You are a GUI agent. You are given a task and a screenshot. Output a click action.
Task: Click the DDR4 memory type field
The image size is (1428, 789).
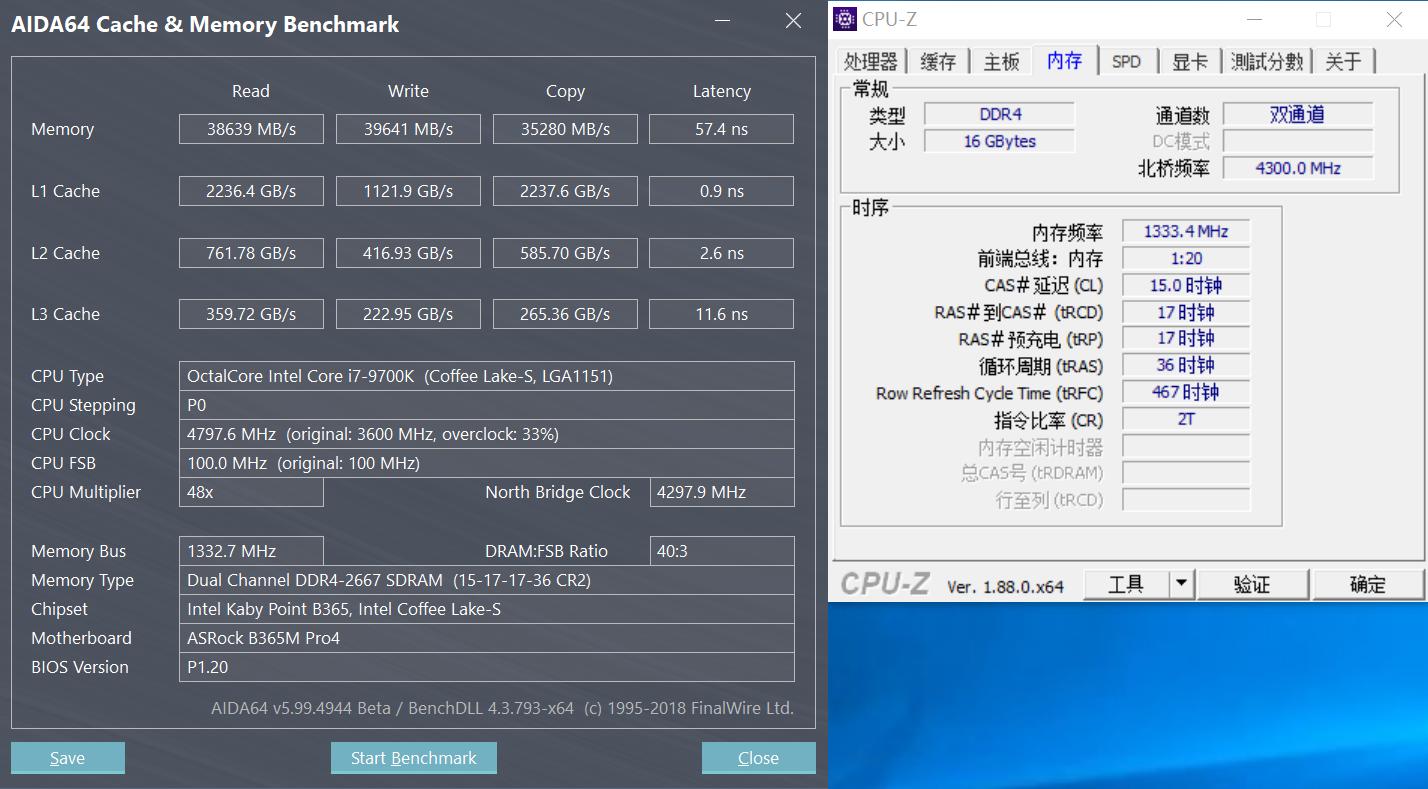point(999,113)
